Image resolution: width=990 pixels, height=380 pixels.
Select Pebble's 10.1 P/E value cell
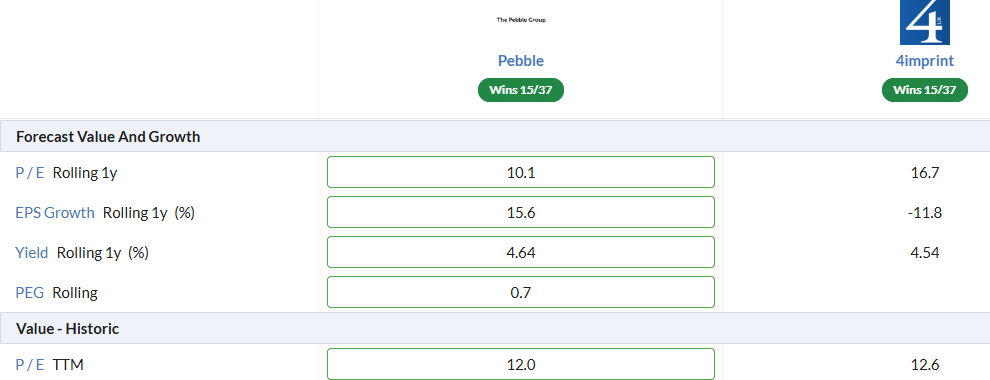click(521, 172)
